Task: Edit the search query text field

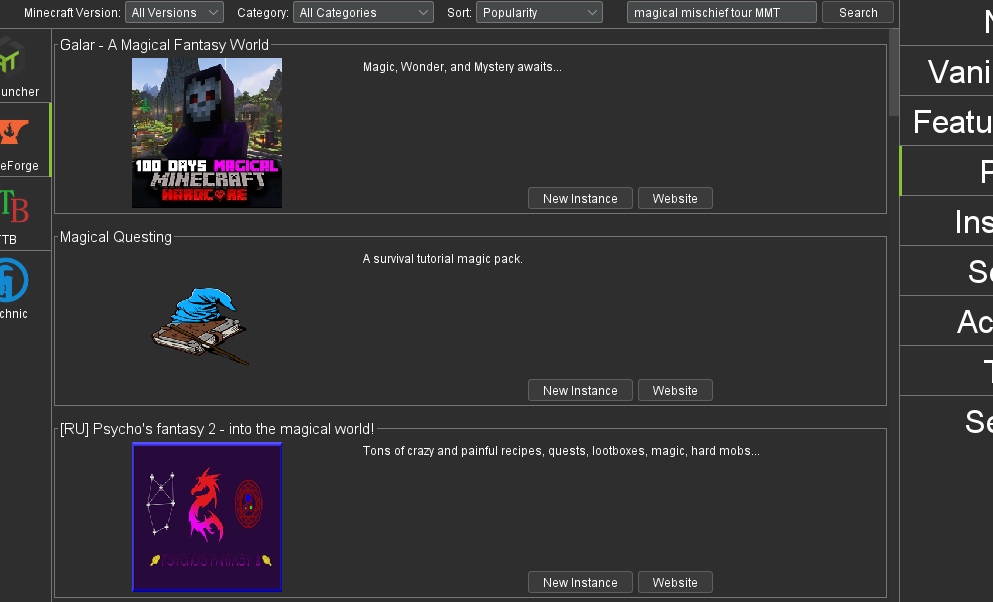Action: click(x=721, y=13)
